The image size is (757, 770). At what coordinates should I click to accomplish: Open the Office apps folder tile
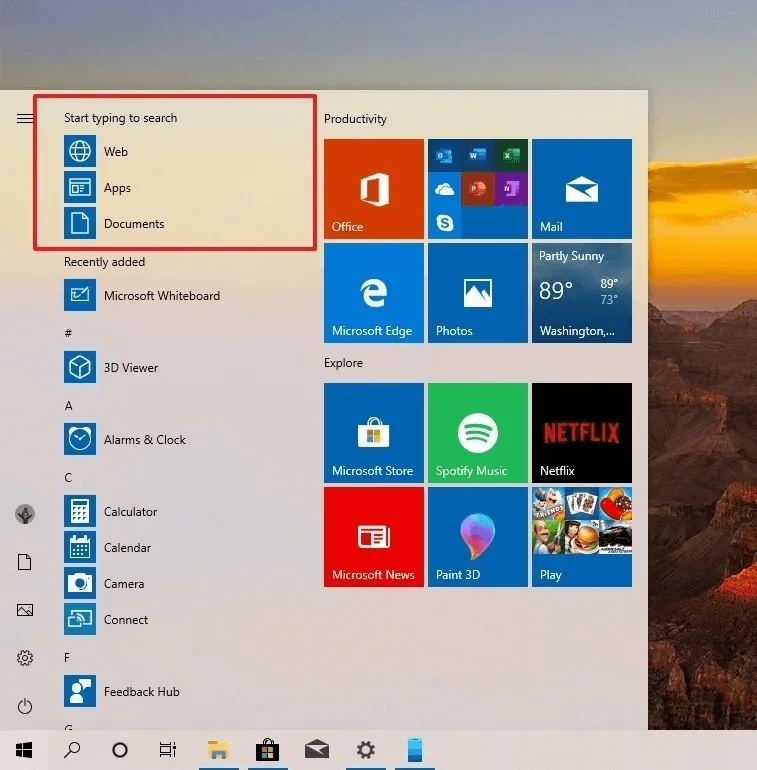[478, 189]
